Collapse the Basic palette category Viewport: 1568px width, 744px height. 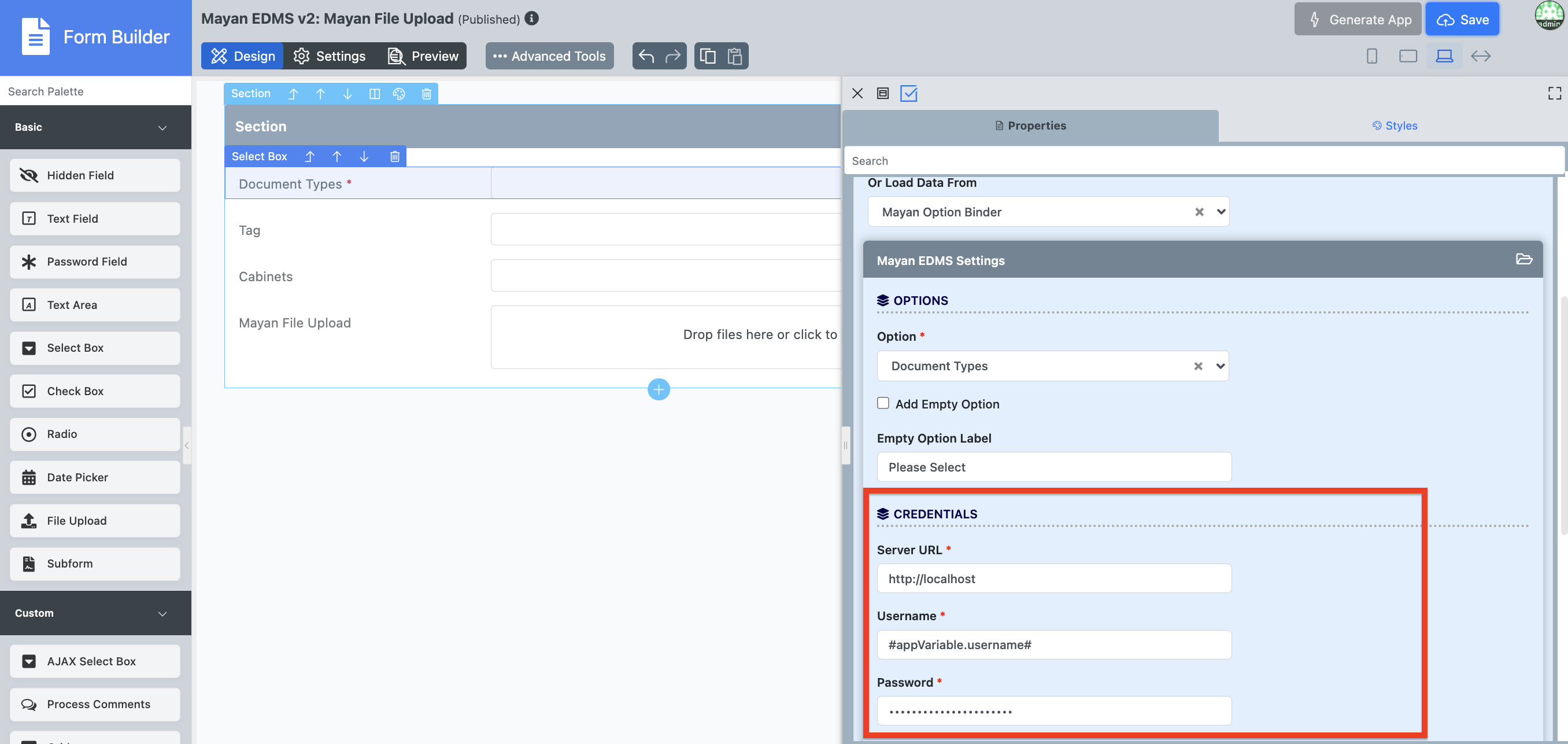click(95, 127)
